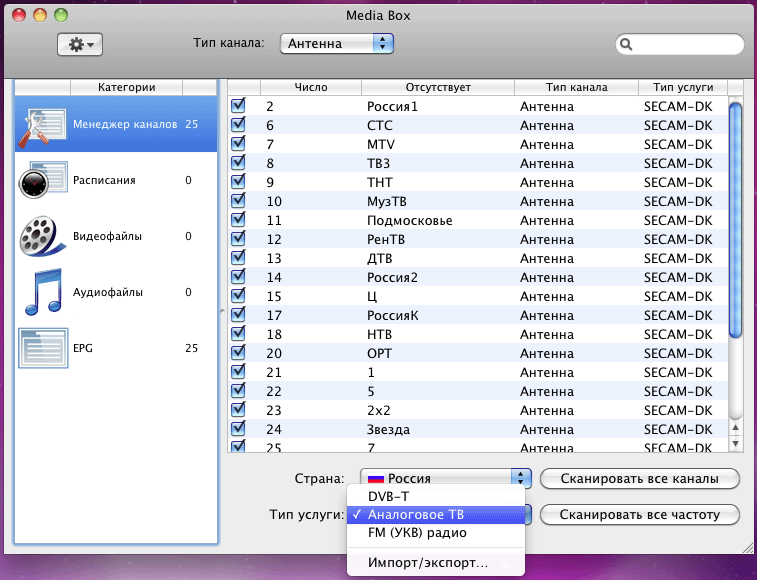Select the Channel Manager wrench icon
Viewport: 757px width, 580px height.
(42, 125)
